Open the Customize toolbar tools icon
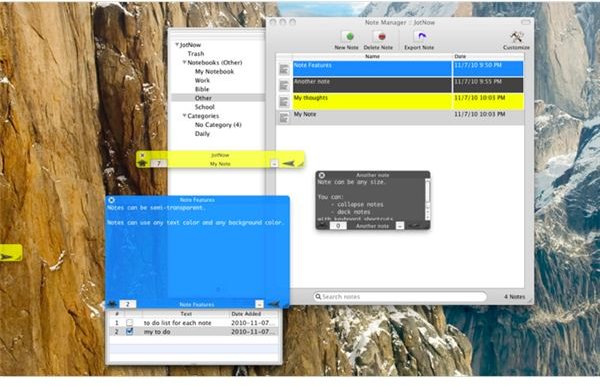 pyautogui.click(x=517, y=37)
